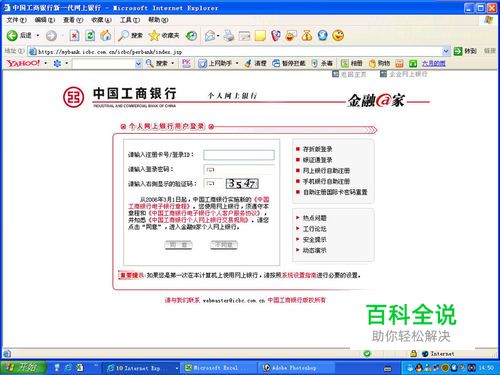Click the pink PK icon on Yahoo toolbar
This screenshot has height=375, width=500.
click(x=186, y=63)
